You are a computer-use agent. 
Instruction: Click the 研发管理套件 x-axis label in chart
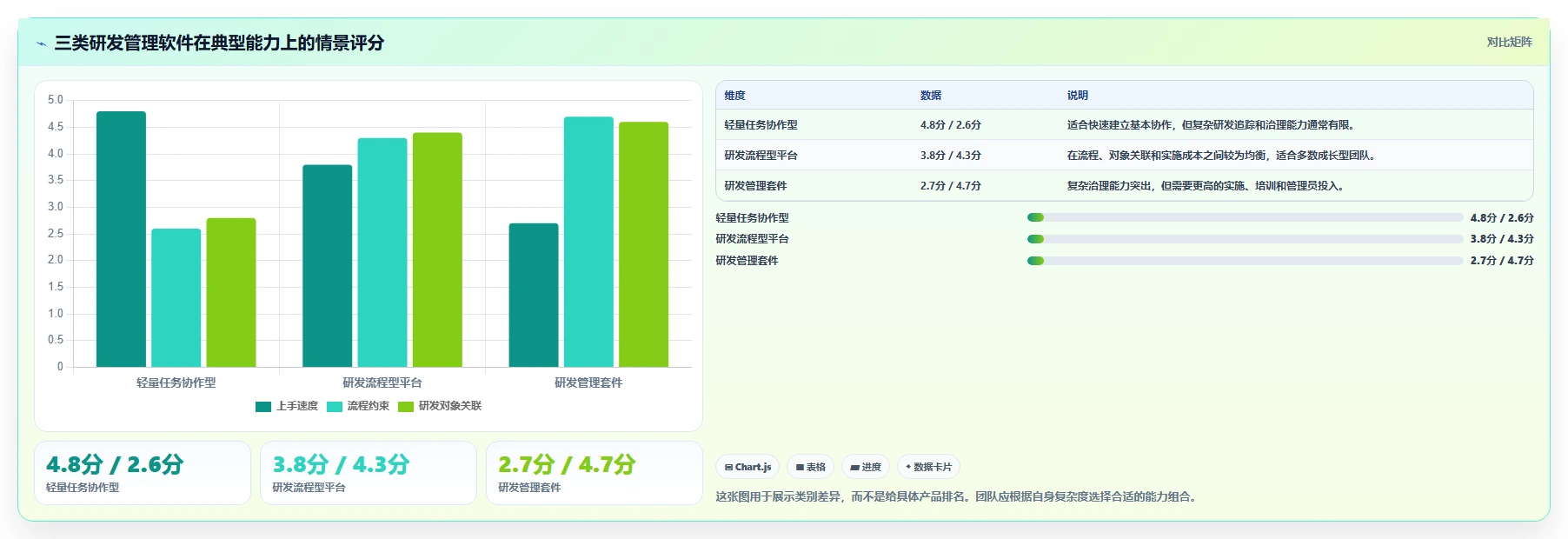click(588, 383)
